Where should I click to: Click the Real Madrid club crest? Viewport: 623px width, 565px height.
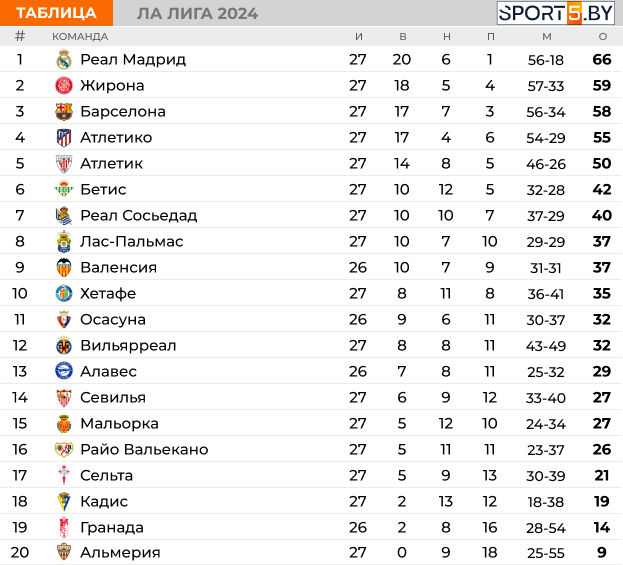tap(64, 60)
